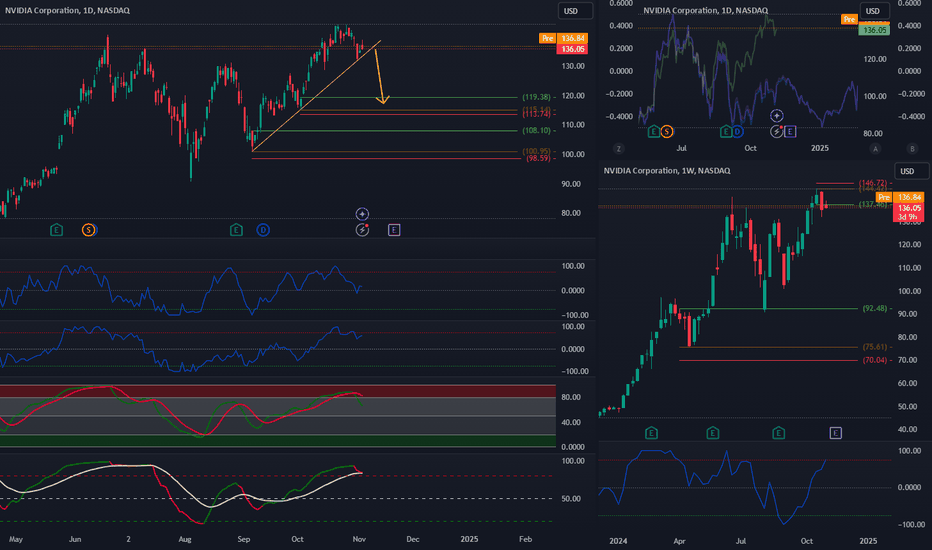Click the red 136.05 countdown label on weekly chart
Screen dimensions: 932x550
coord(909,212)
